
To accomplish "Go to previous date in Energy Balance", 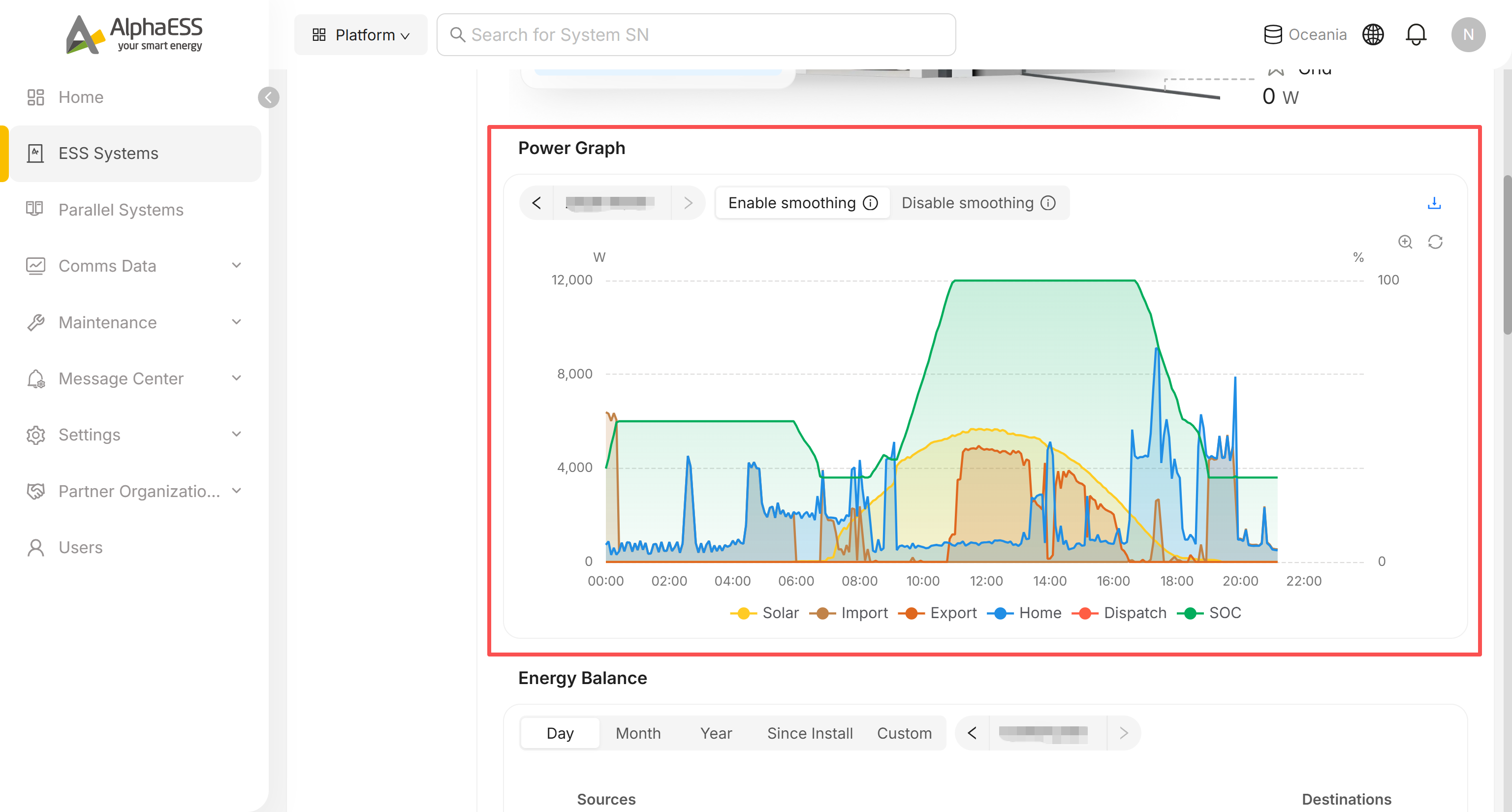I will (x=972, y=733).
